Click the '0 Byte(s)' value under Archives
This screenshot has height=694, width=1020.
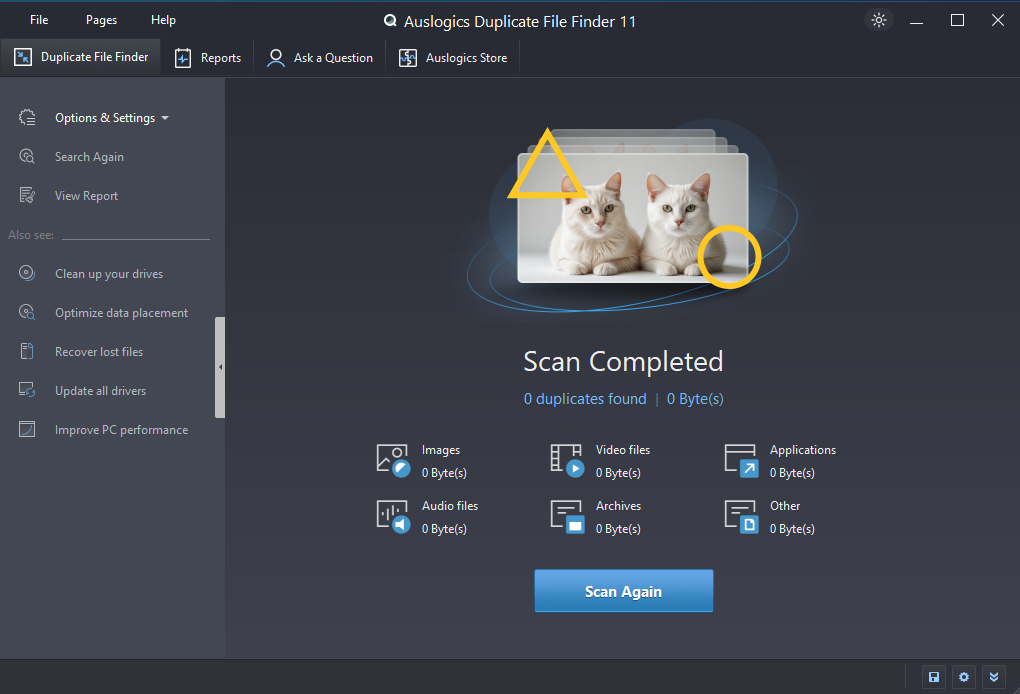coord(618,529)
